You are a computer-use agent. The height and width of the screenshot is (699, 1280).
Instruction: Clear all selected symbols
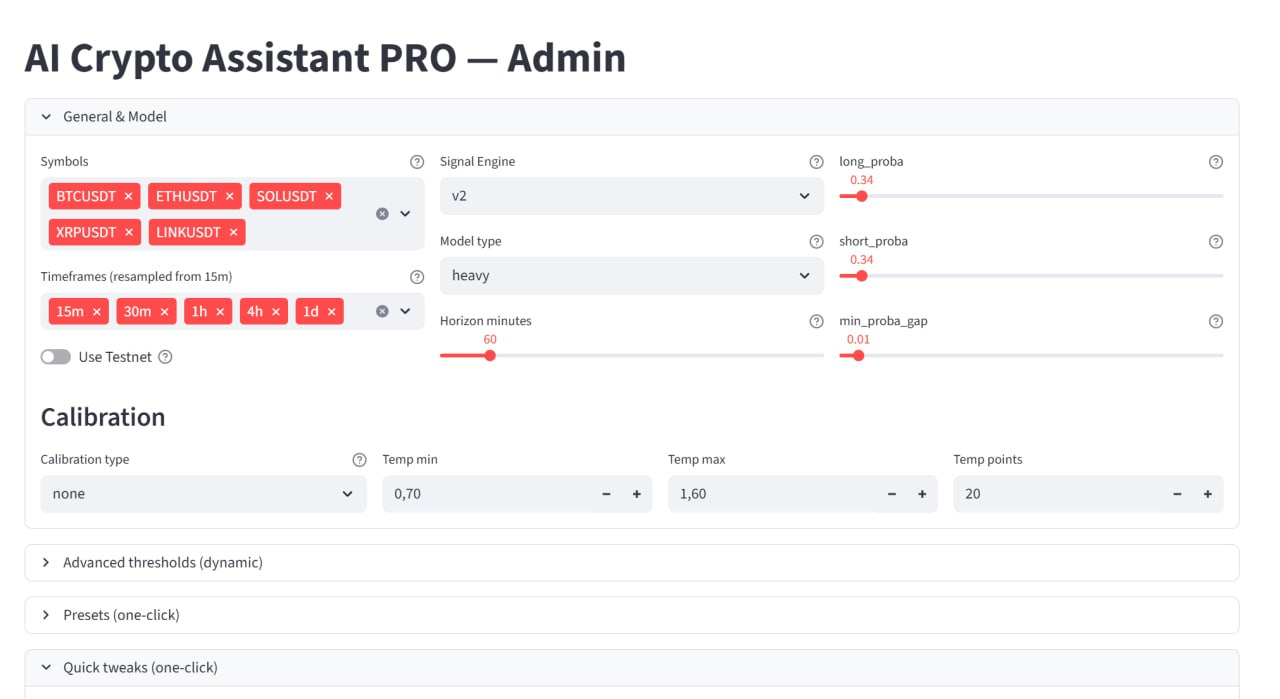[382, 214]
